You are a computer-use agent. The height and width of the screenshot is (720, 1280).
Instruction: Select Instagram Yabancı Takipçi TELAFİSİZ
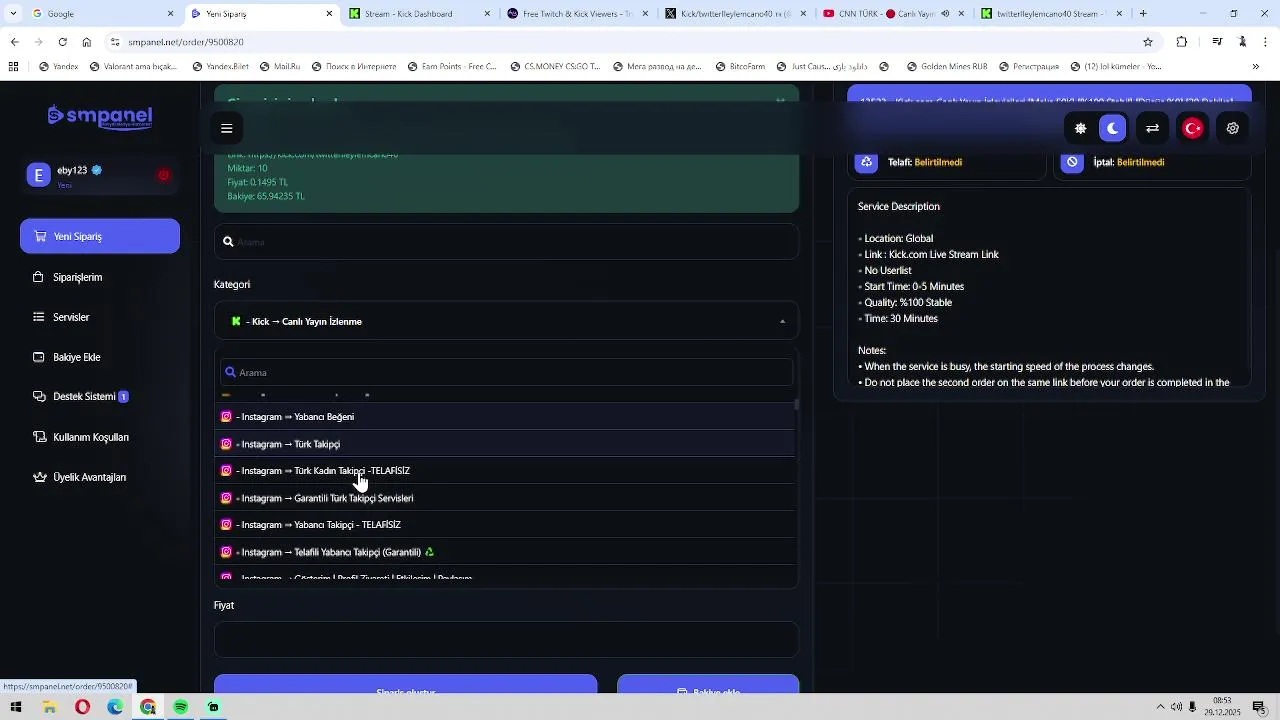(x=506, y=525)
